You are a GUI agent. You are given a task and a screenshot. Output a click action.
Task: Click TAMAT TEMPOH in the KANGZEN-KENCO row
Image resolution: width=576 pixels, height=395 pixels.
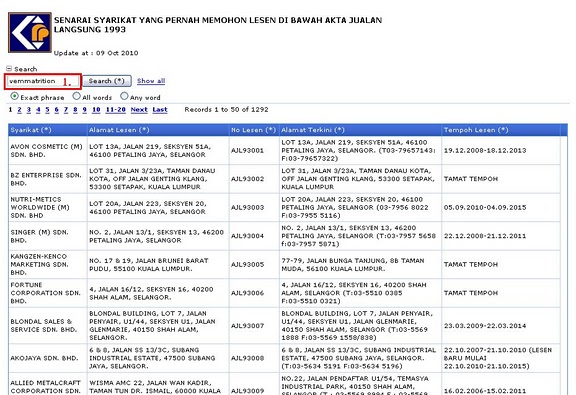[x=471, y=265]
